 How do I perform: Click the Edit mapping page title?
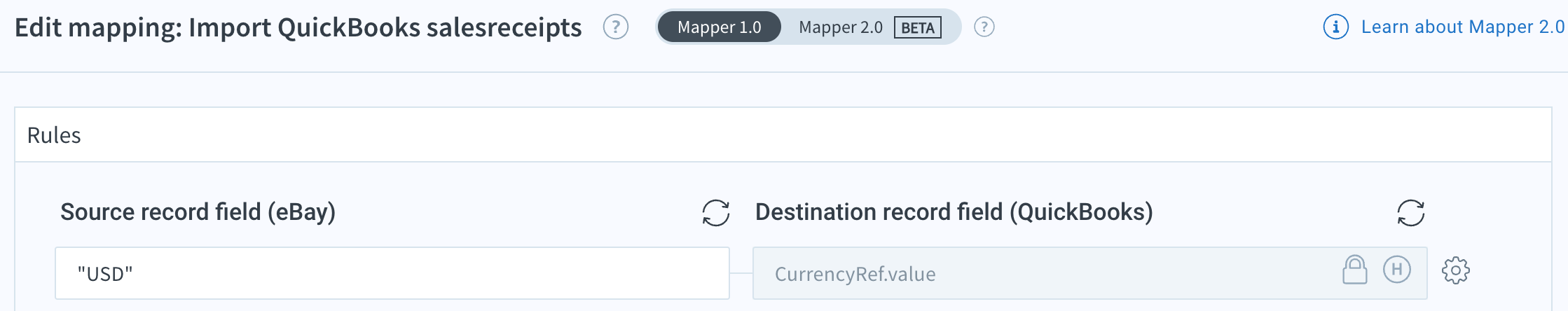point(298,28)
